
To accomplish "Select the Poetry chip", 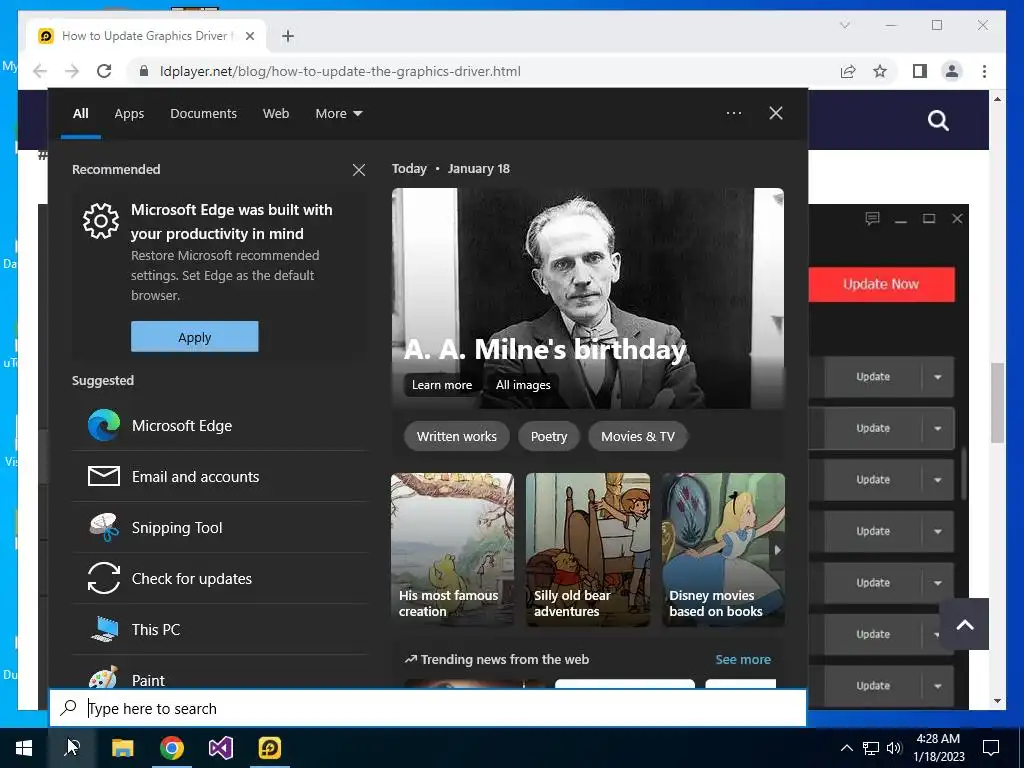I will [x=549, y=436].
